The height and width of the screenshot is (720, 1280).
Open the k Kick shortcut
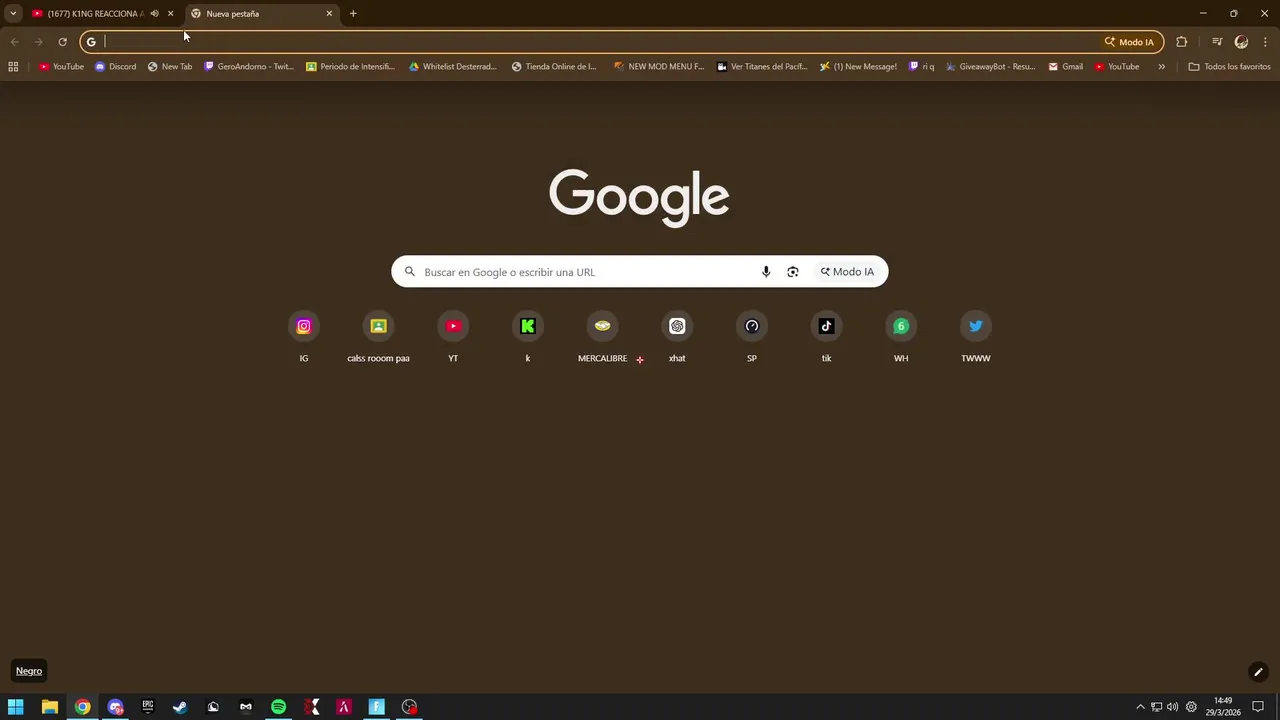point(528,336)
